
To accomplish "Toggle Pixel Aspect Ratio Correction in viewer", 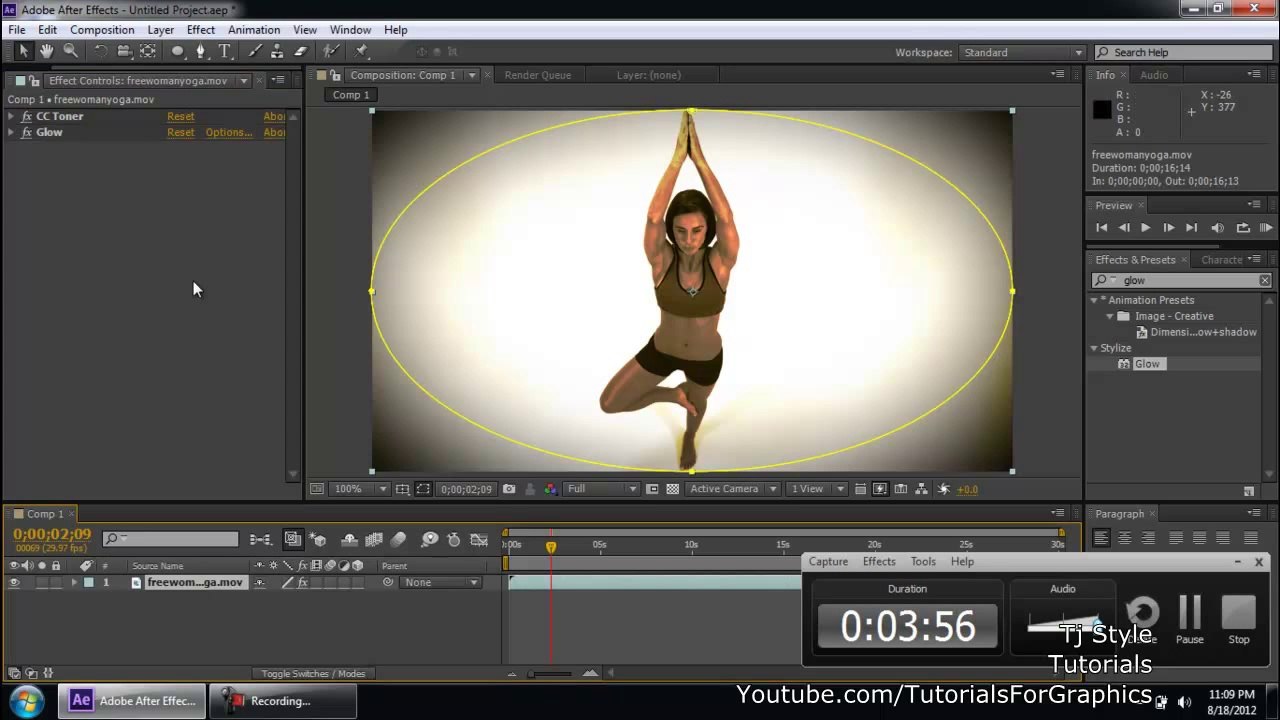I will click(860, 489).
